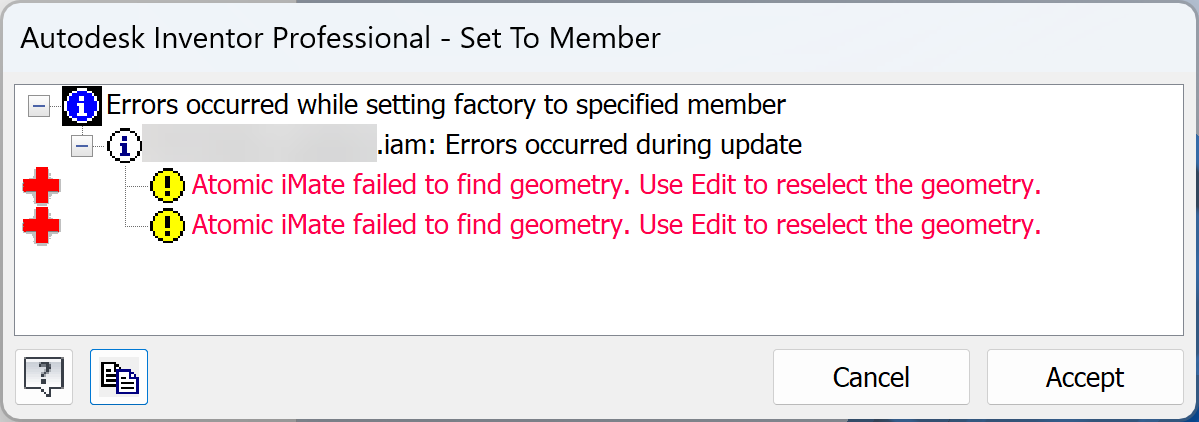This screenshot has height=422, width=1199.
Task: Click the second yellow warning icon
Action: click(x=167, y=226)
